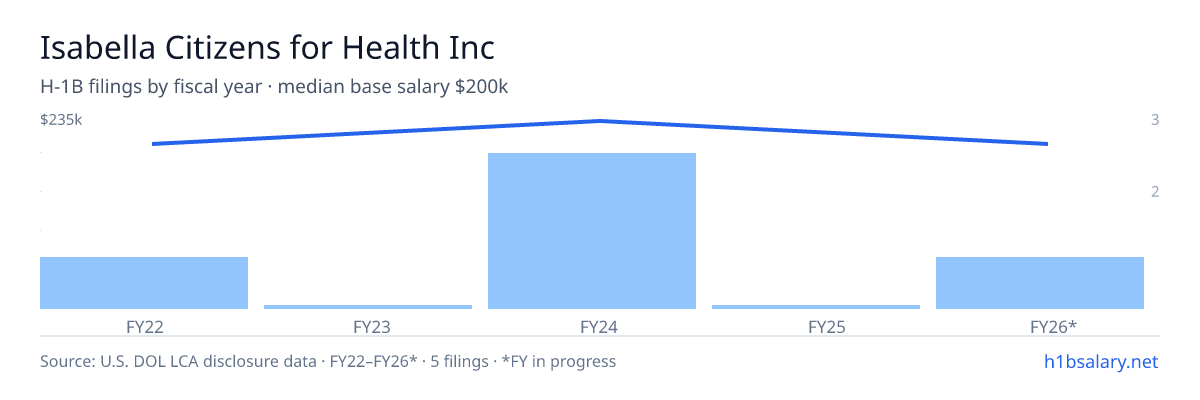Click the DOL LCA source footnote

[x=328, y=361]
